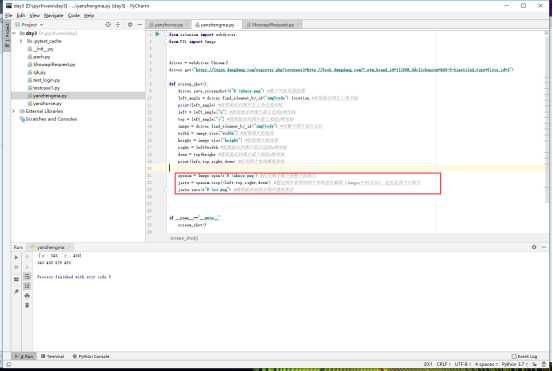Viewport: 553px width, 371px height.
Task: Open the File menu
Action: click(8, 16)
